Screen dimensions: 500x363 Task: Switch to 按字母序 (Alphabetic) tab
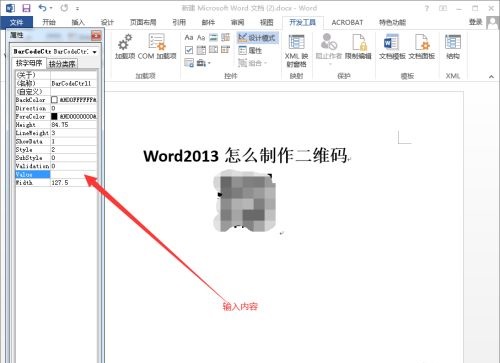coord(29,63)
